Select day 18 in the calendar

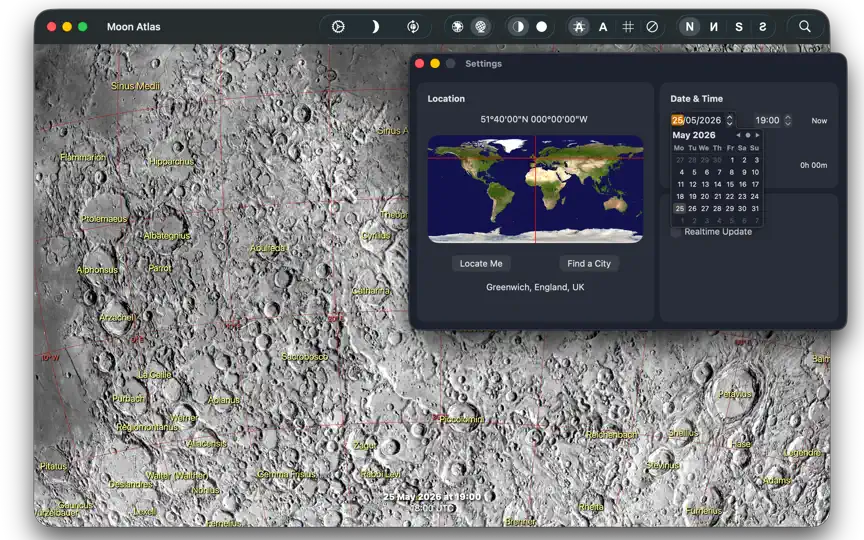(x=680, y=196)
